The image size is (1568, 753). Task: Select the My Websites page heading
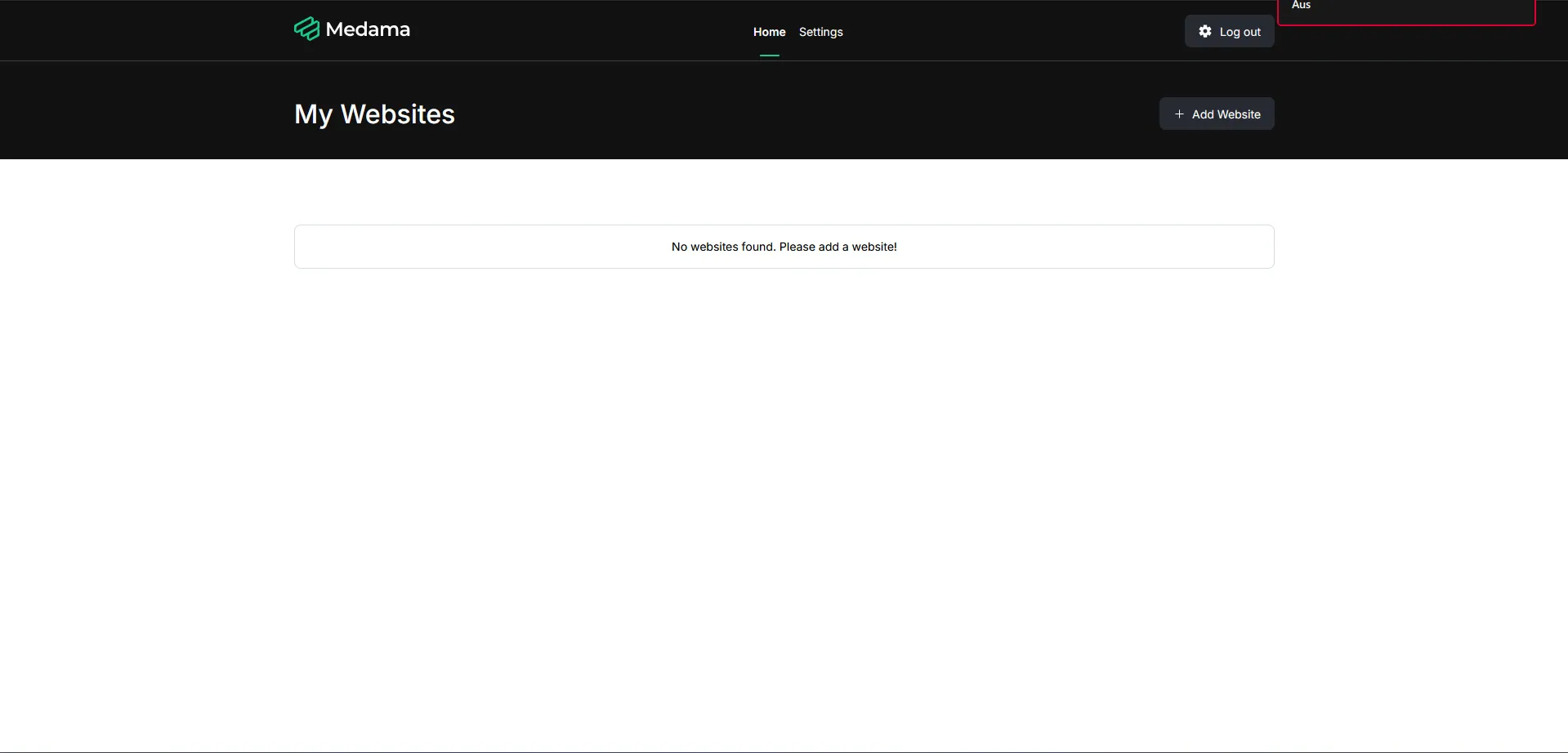point(374,114)
